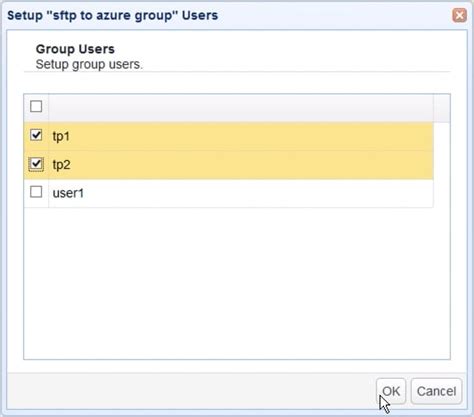Click the empty footer bar left of OK
The image size is (474, 417).
pyautogui.click(x=190, y=391)
